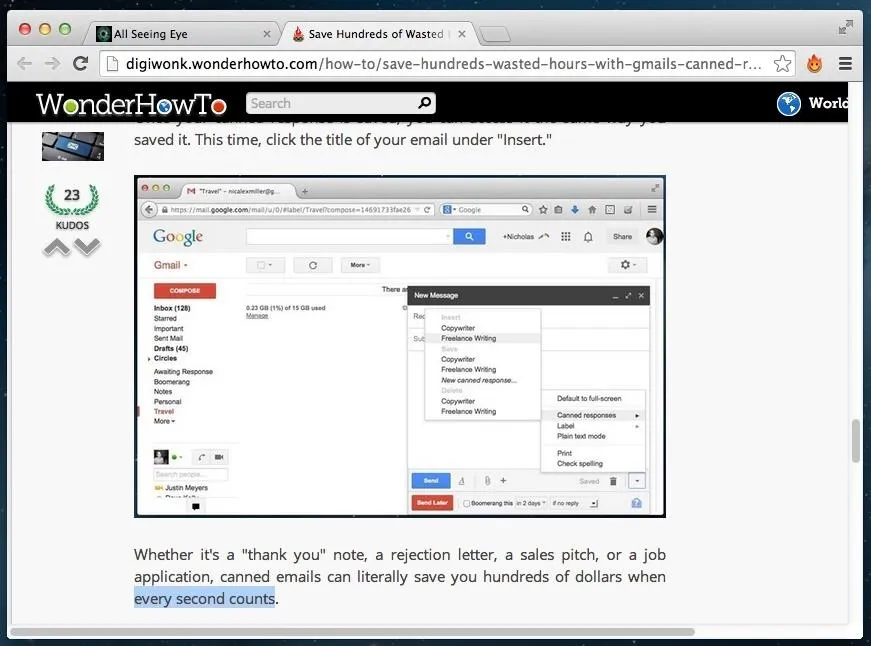Click the red Send Later button
The image size is (871, 646).
coord(432,503)
